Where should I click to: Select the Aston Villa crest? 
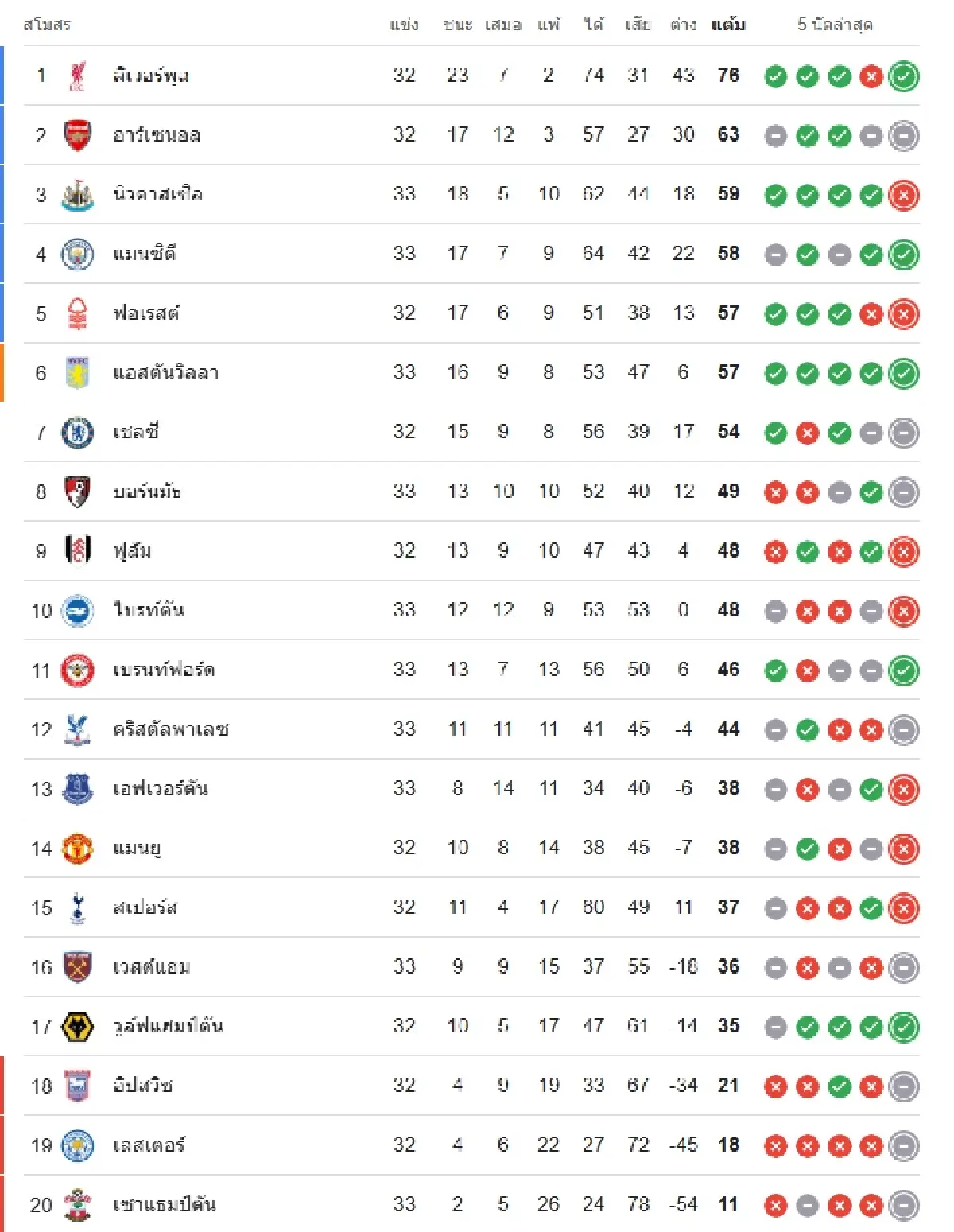[76, 372]
